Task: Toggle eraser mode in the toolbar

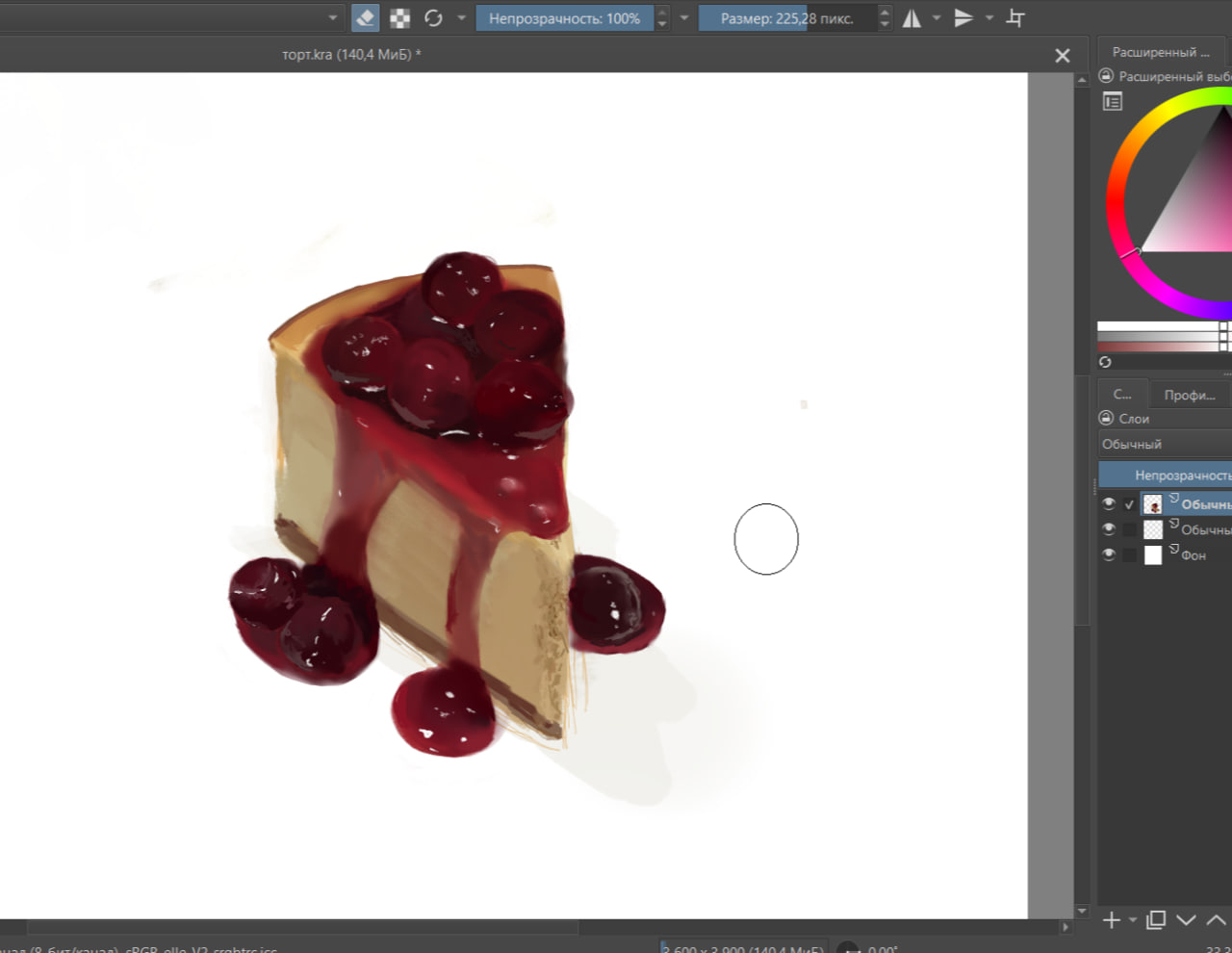Action: [365, 18]
